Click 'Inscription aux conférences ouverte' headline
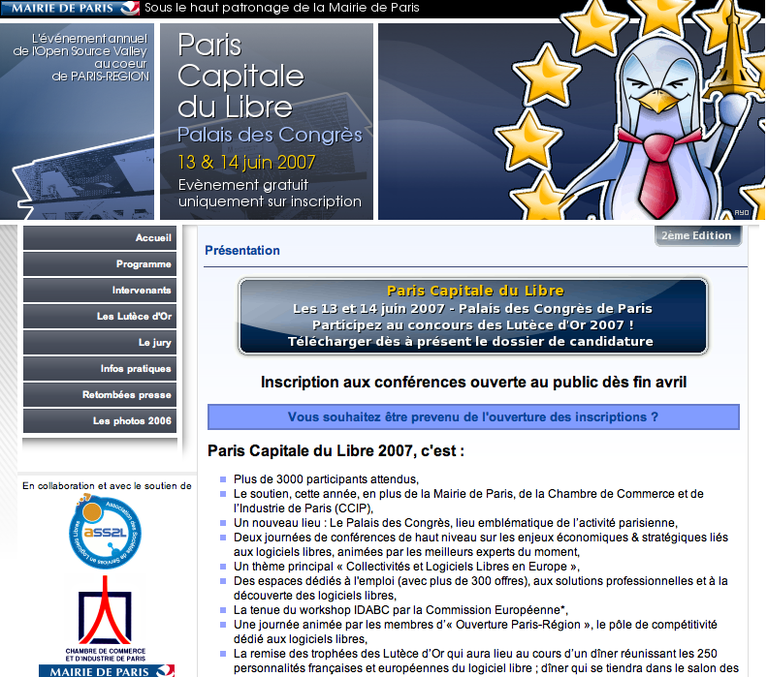Image resolution: width=768 pixels, height=677 pixels. click(x=473, y=382)
